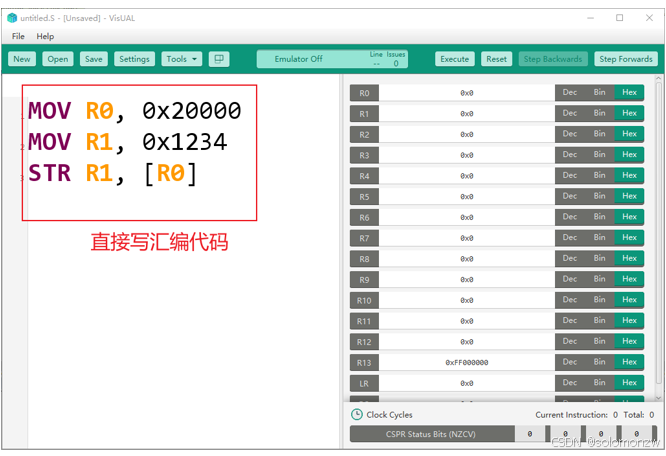Viewport: 666px width, 456px height.
Task: Switch R10 to Bin format
Action: 599,300
